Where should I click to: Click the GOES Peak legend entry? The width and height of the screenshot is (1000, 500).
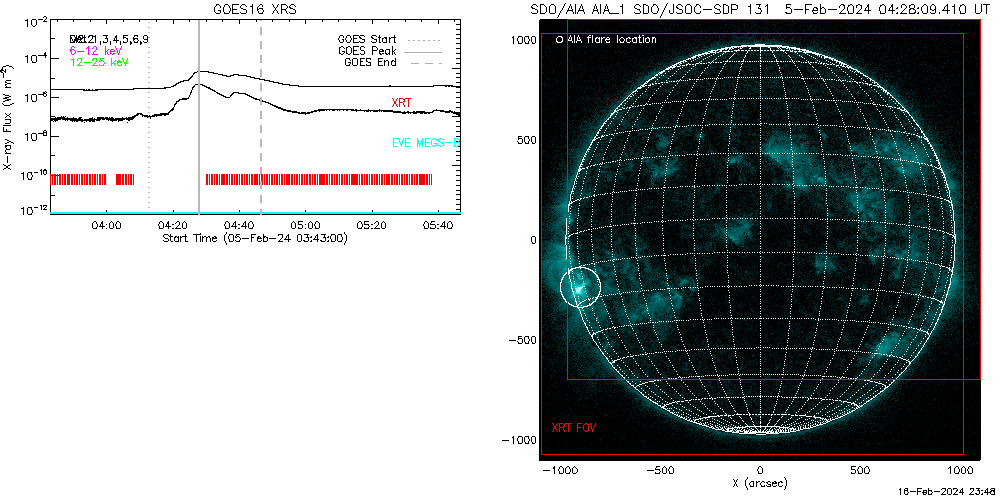coord(390,50)
